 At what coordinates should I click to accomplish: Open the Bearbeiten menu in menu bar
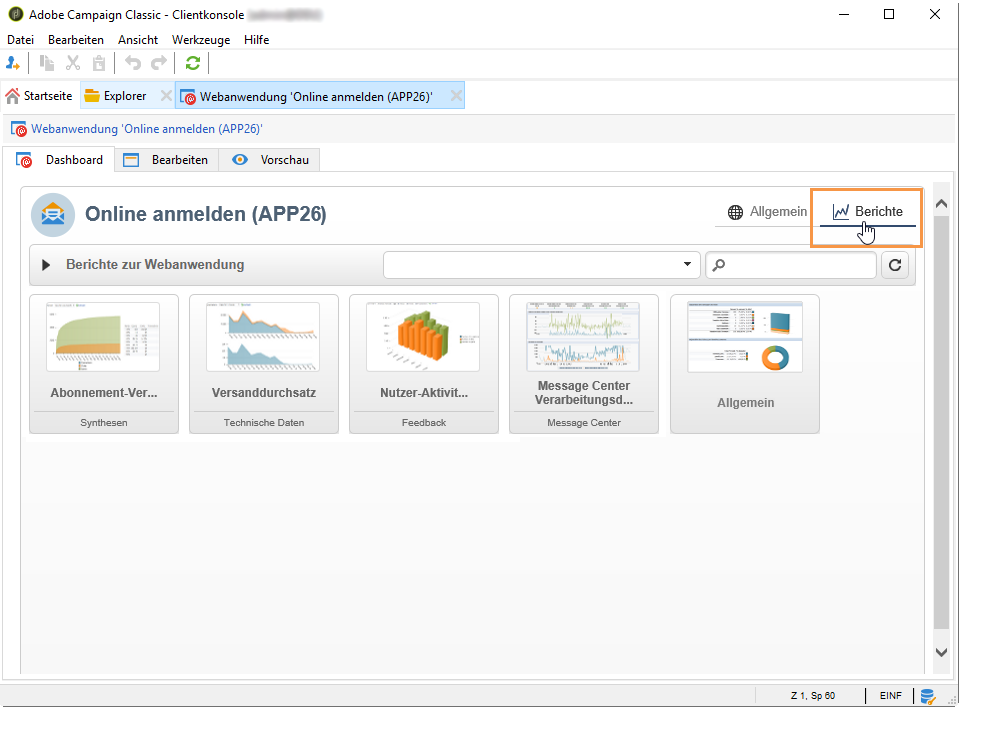(x=76, y=40)
